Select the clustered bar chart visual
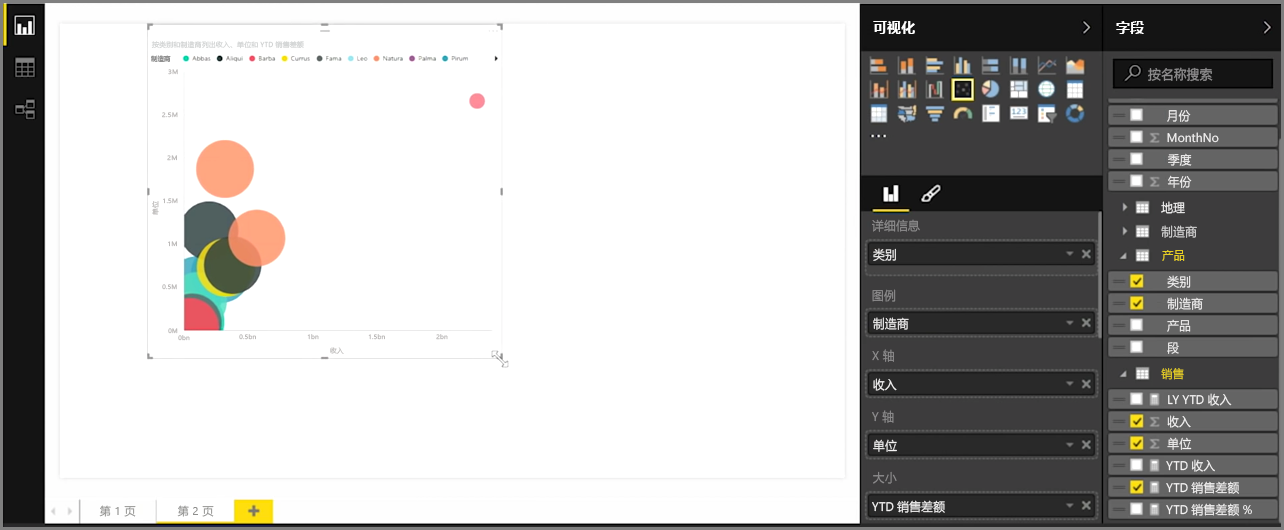 [x=935, y=67]
